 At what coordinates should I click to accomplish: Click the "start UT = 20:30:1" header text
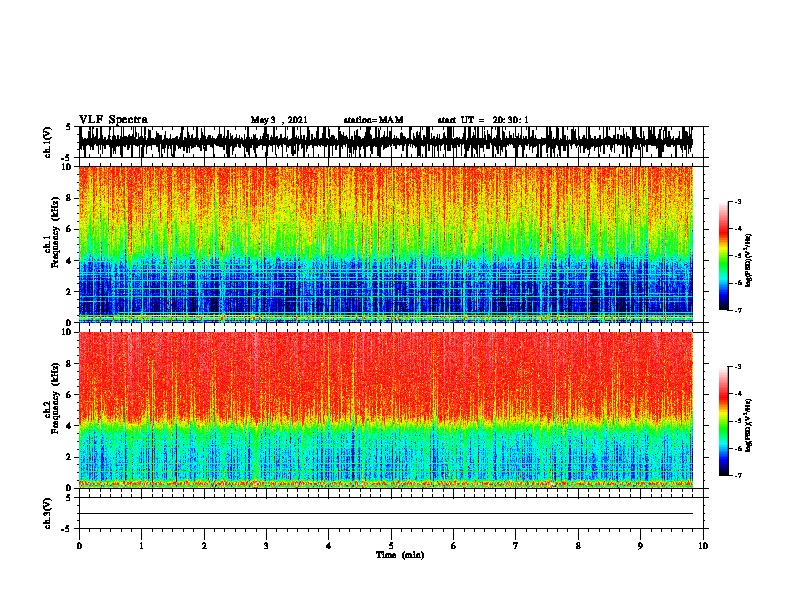(x=483, y=120)
